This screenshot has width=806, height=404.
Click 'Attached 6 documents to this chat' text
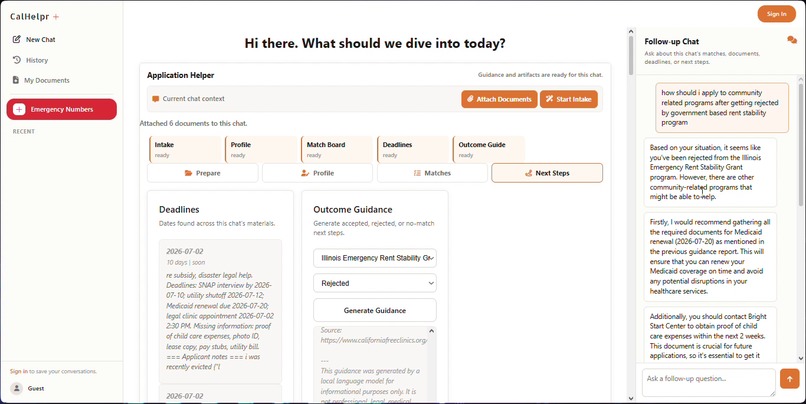pyautogui.click(x=193, y=123)
